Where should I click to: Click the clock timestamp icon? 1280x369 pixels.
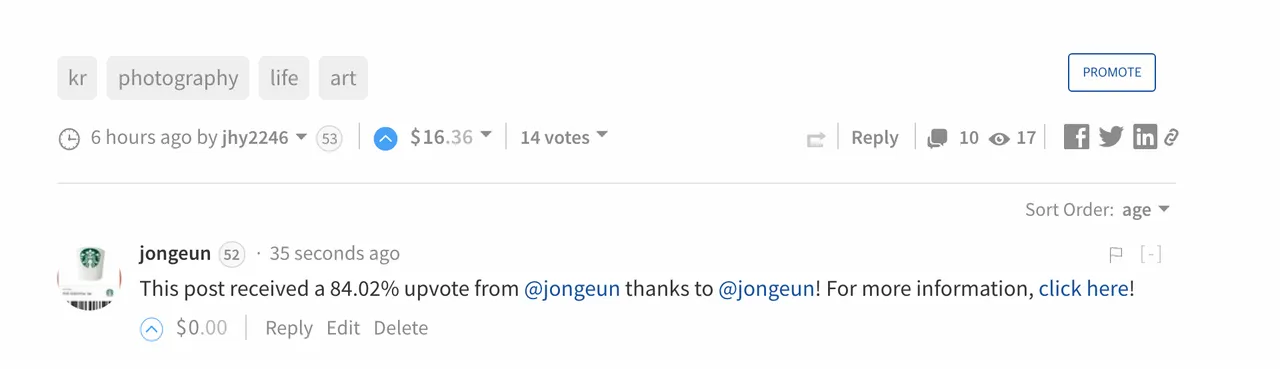click(69, 138)
